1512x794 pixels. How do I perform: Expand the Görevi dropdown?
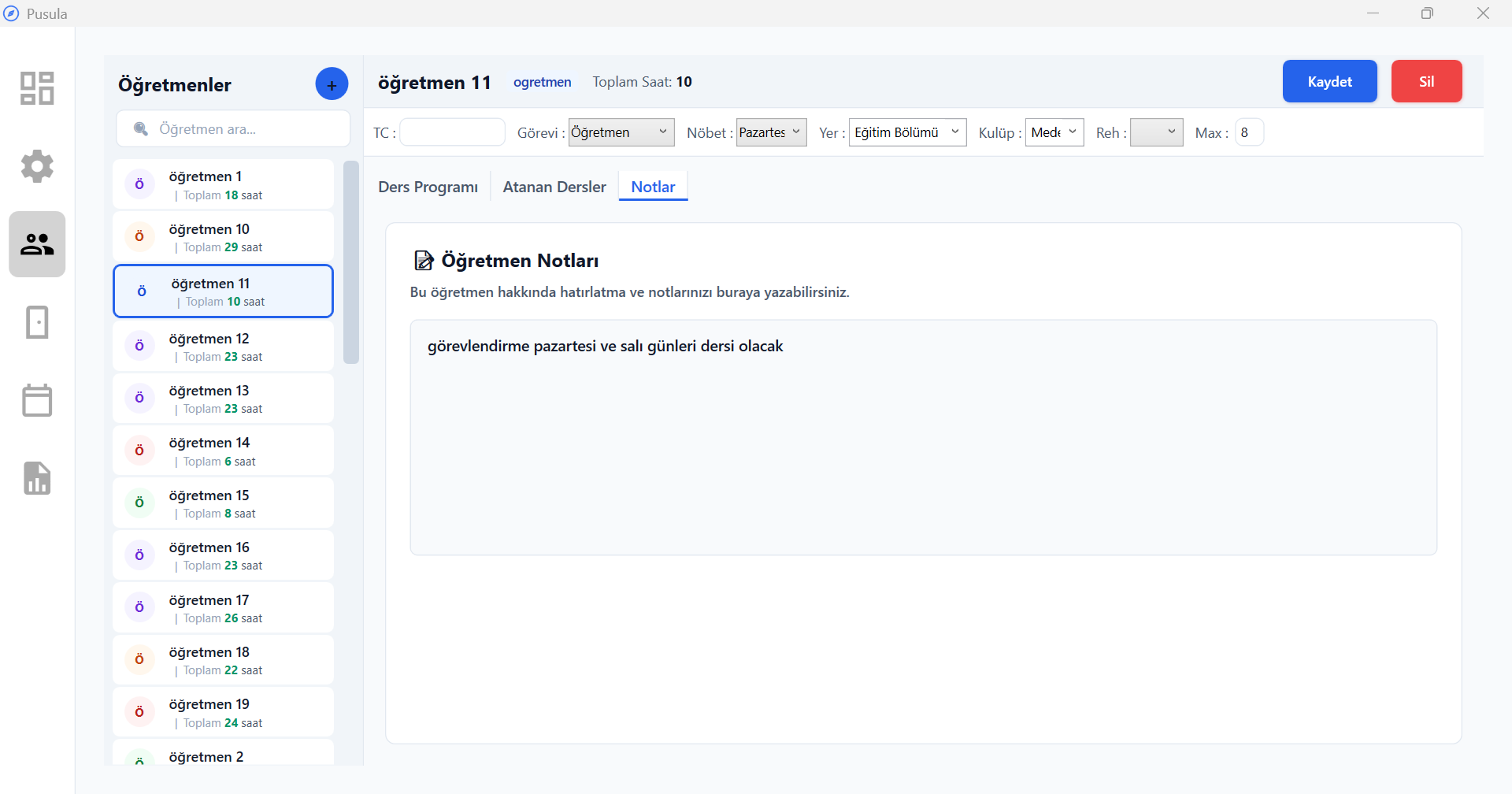tap(621, 132)
